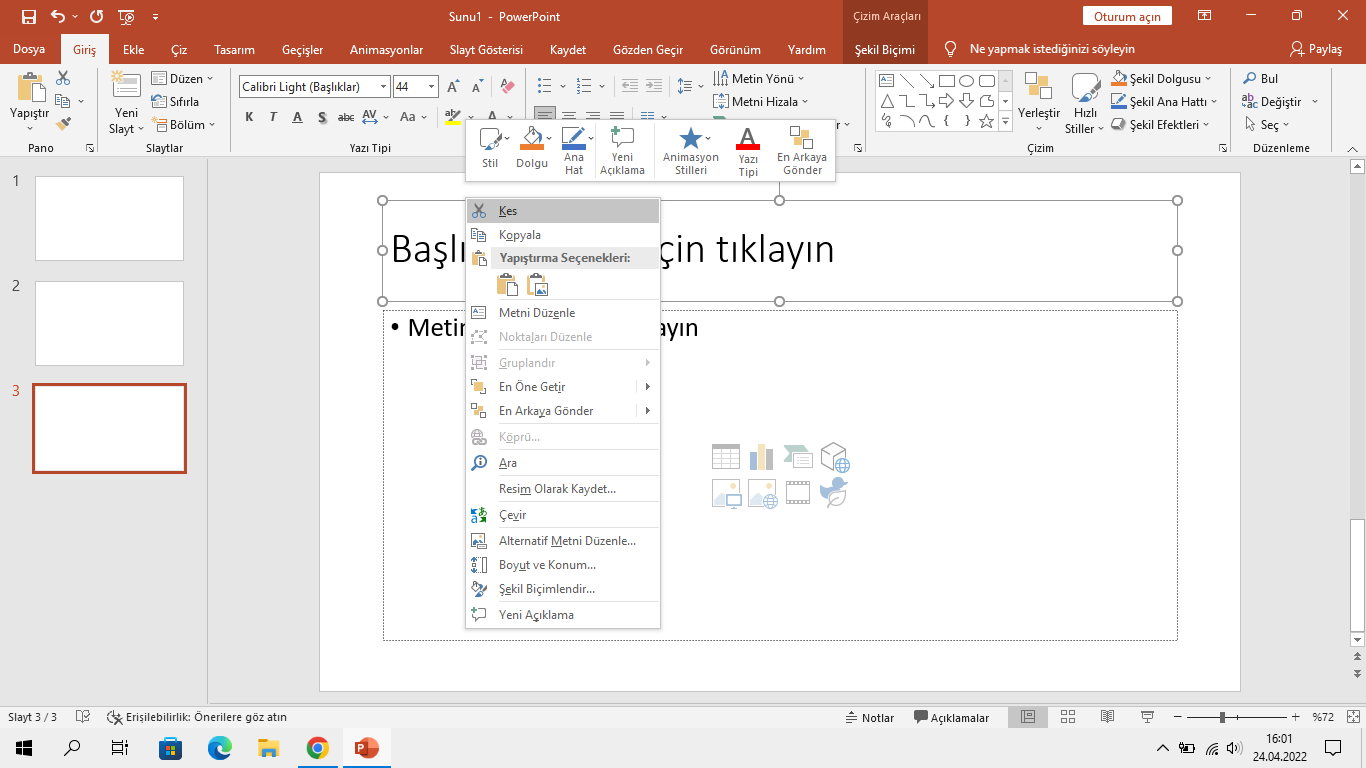Toggle bold (K) formatting
This screenshot has height=768, width=1366.
pyautogui.click(x=249, y=117)
